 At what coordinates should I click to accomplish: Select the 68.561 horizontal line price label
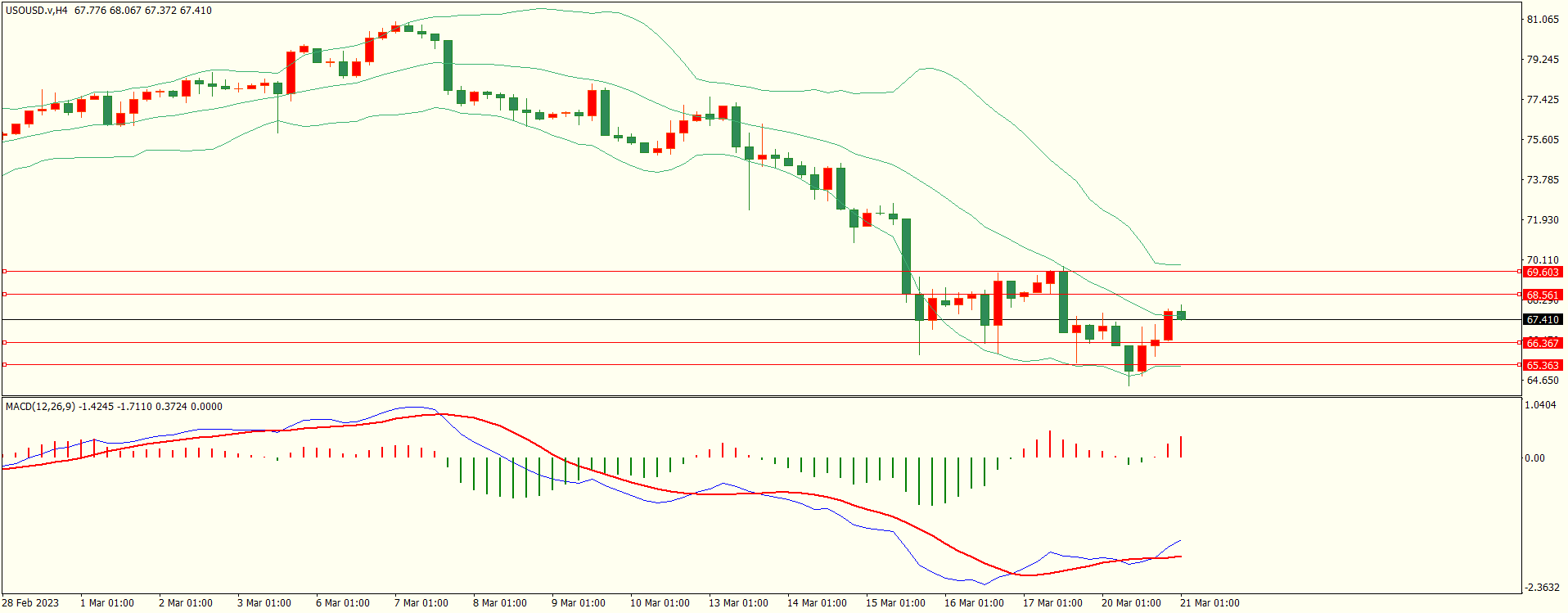[x=1543, y=295]
